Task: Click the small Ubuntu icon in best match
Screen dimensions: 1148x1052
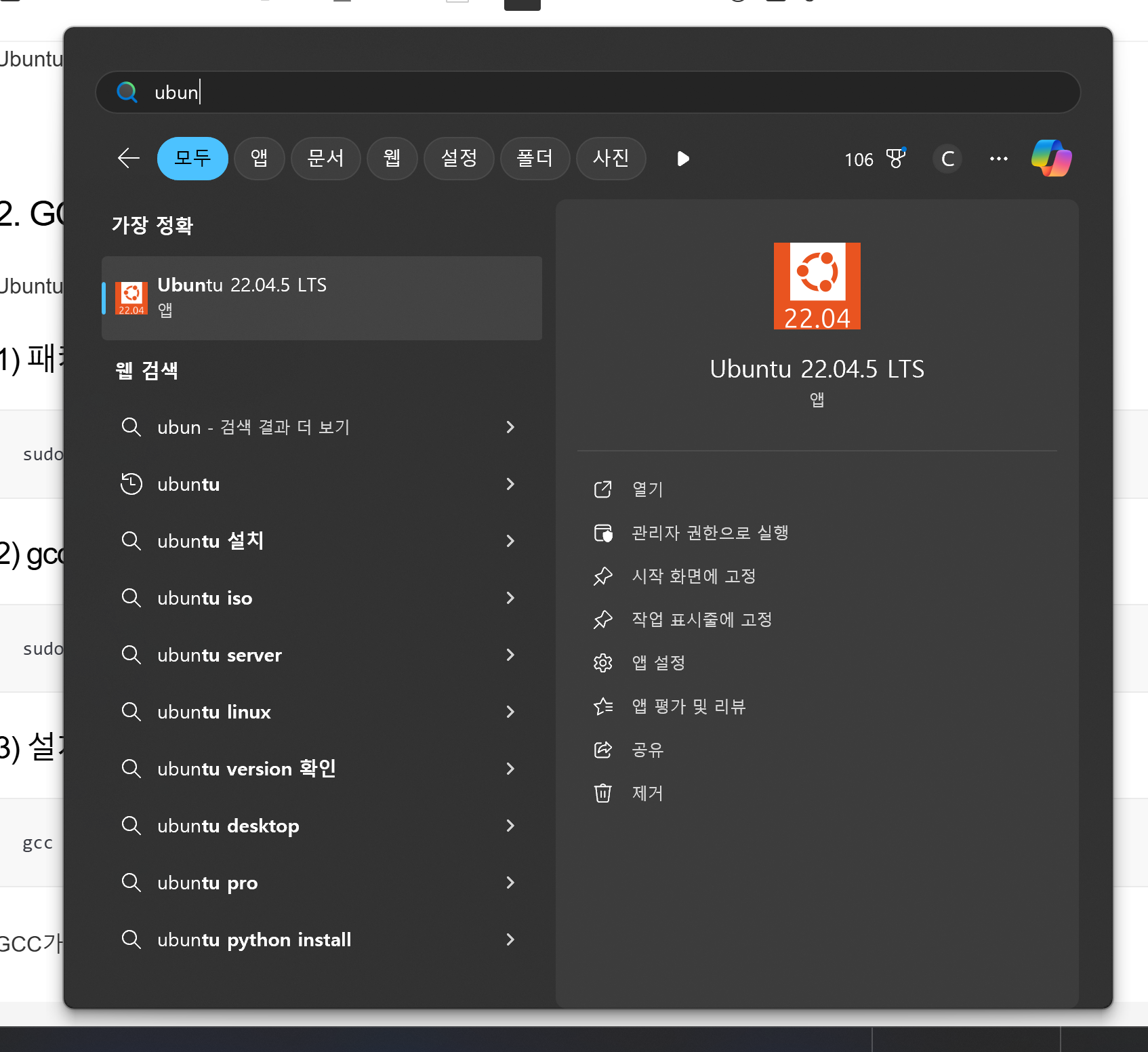Action: point(131,298)
